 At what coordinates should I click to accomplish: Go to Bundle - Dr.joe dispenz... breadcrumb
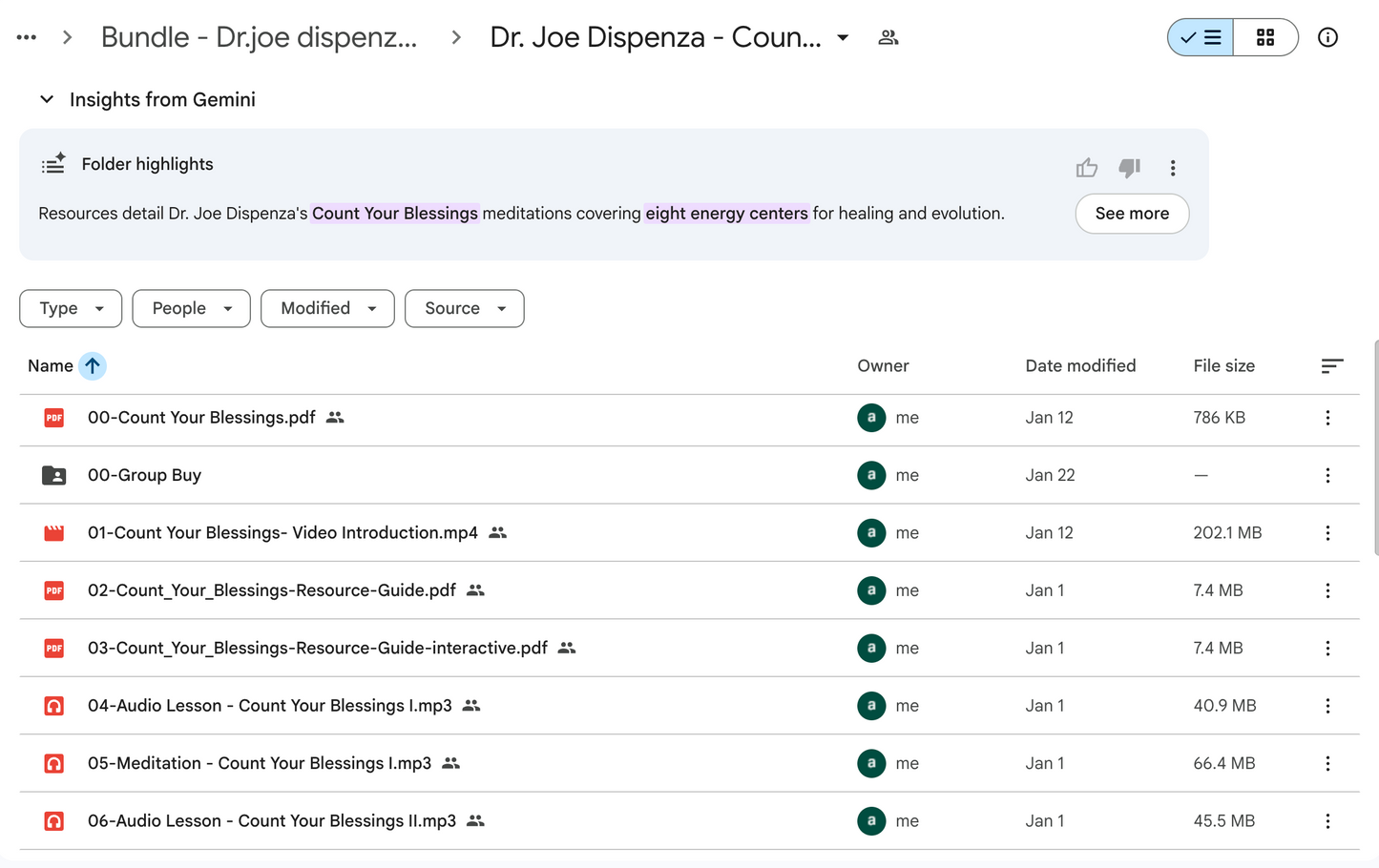pos(260,37)
